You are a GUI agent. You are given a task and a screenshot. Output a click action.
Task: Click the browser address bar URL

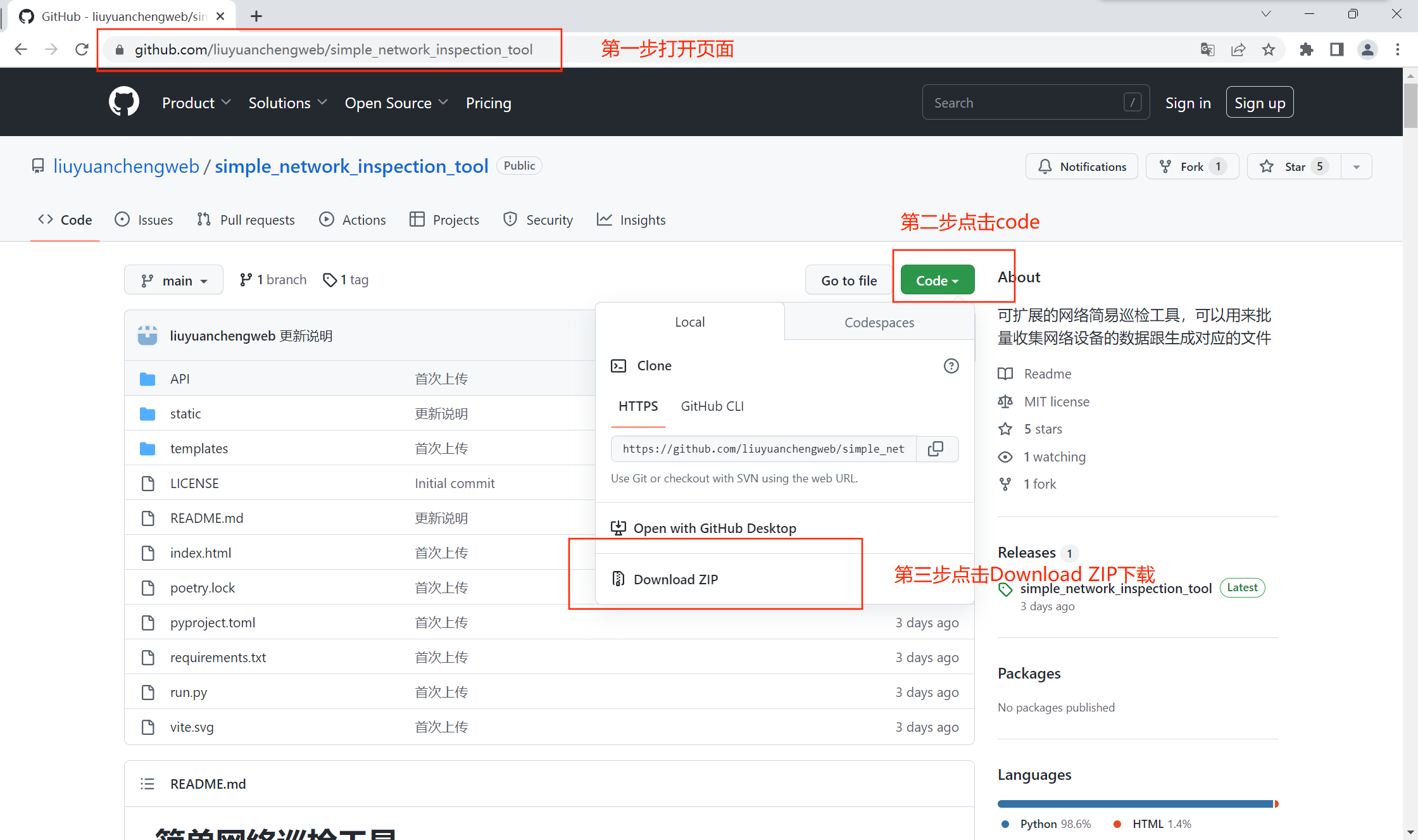pyautogui.click(x=334, y=49)
